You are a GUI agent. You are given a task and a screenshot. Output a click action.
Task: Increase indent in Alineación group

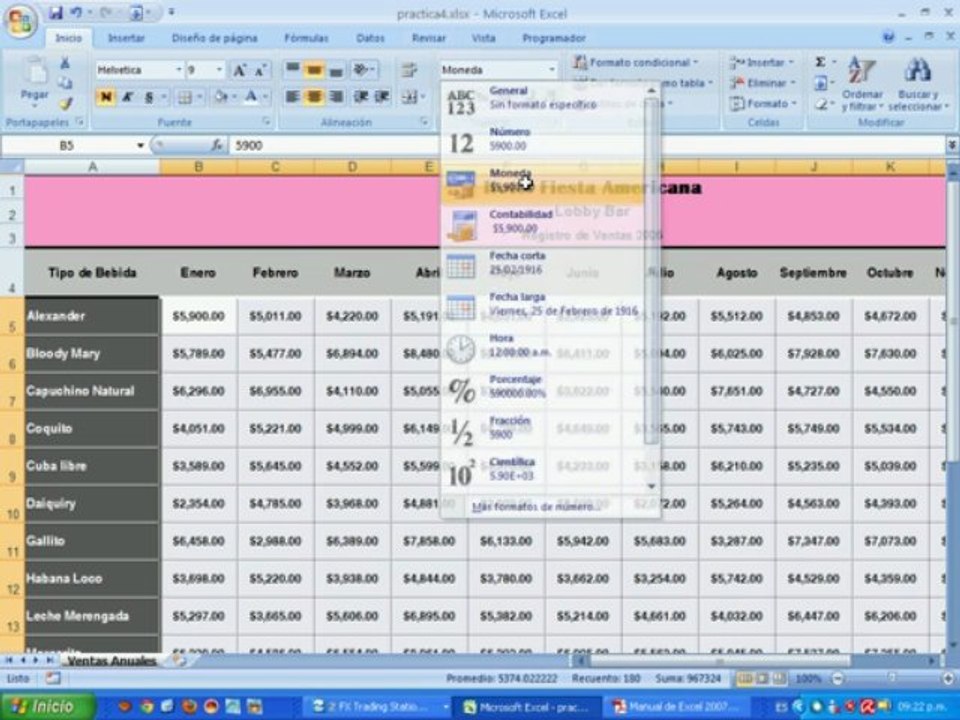pos(382,97)
